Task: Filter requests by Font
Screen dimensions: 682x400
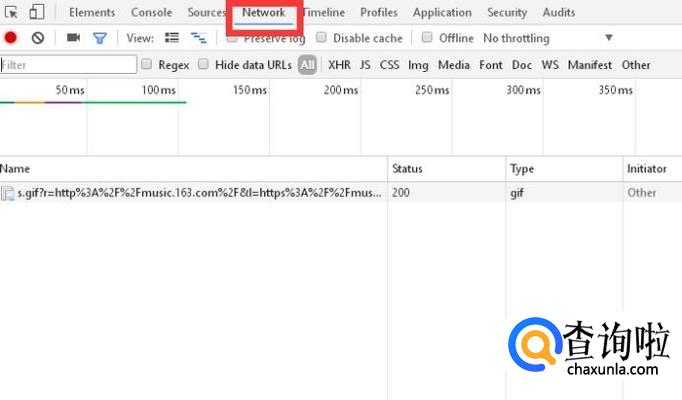Action: click(491, 65)
